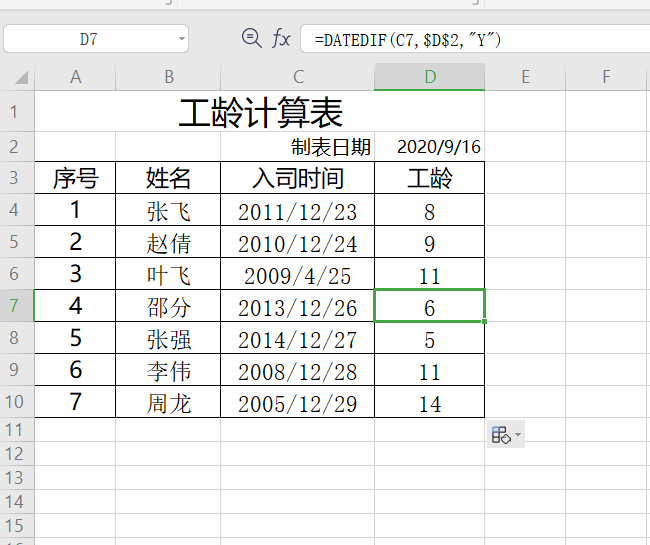Click the date cell 2011/12/23
This screenshot has width=650, height=545.
(x=298, y=210)
